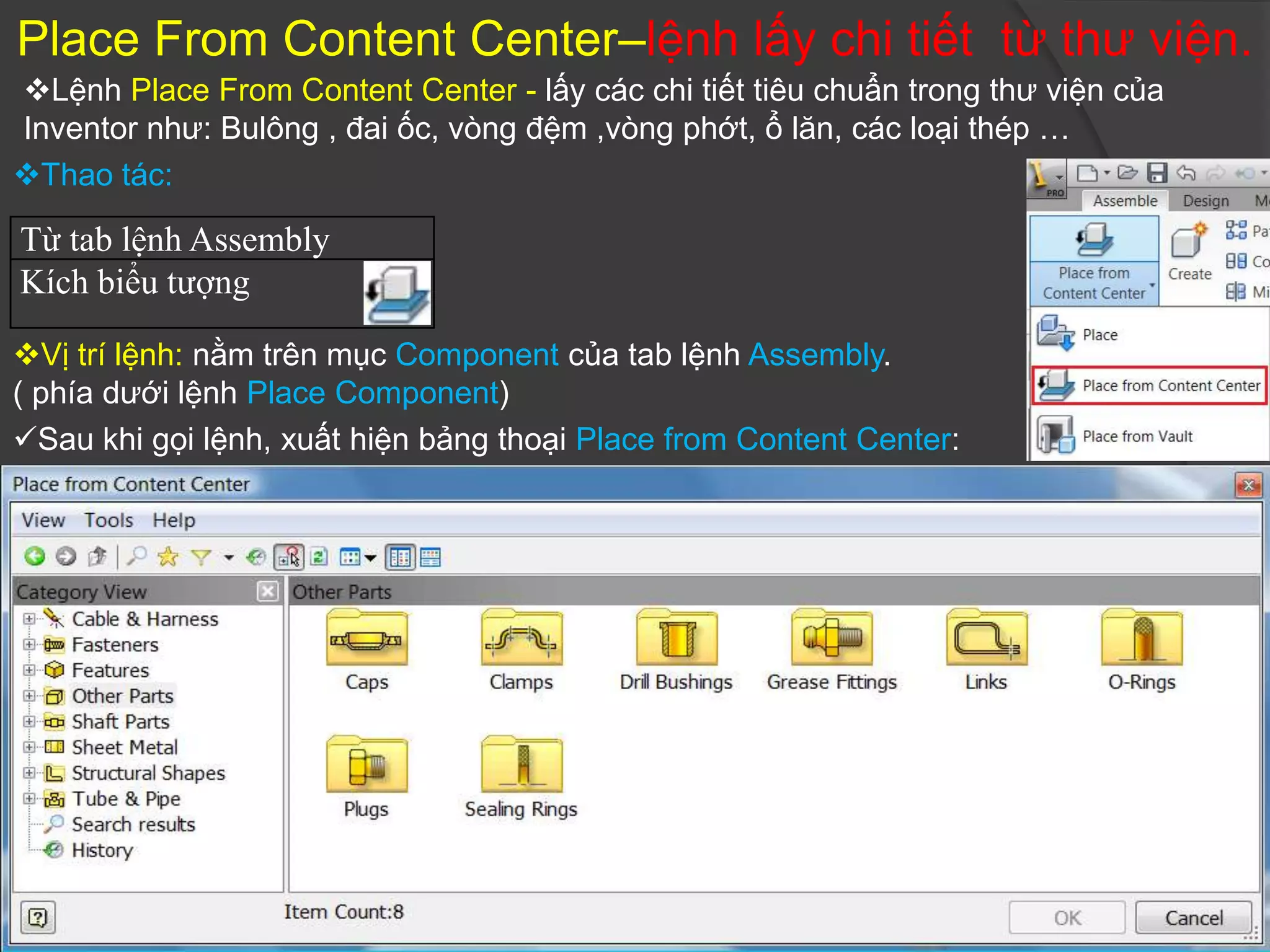Expand the Sheet Metal tree node

(29, 747)
